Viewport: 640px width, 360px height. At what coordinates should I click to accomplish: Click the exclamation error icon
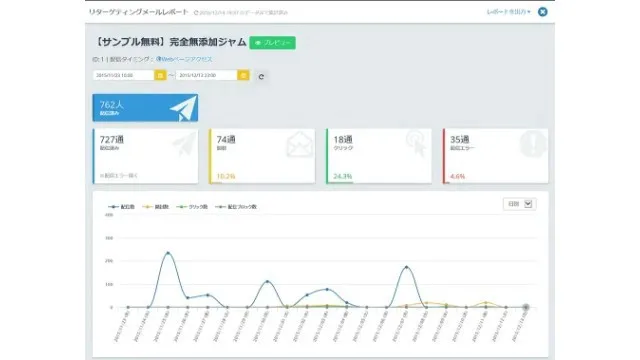(x=533, y=144)
